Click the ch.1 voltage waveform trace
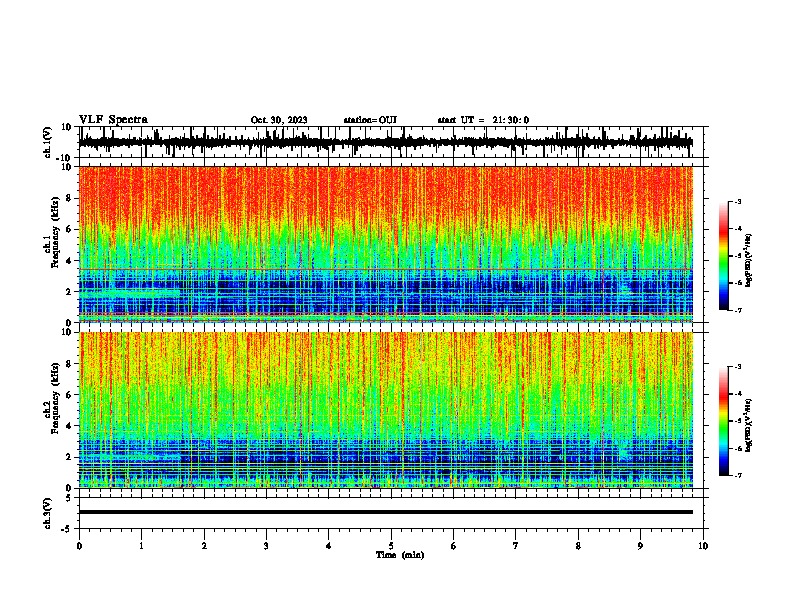The height and width of the screenshot is (612, 792). coord(385,142)
